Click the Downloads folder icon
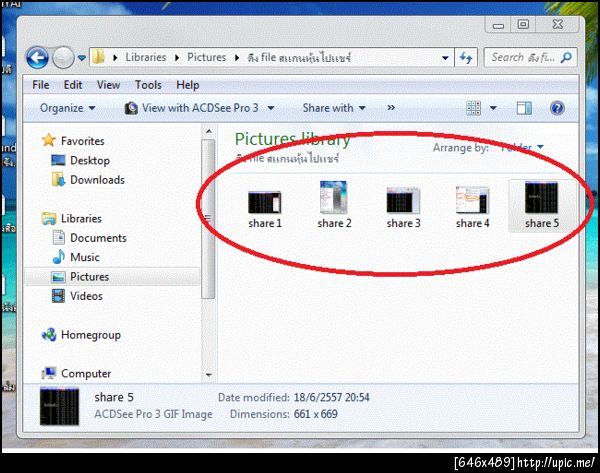The image size is (600, 473). click(58, 179)
